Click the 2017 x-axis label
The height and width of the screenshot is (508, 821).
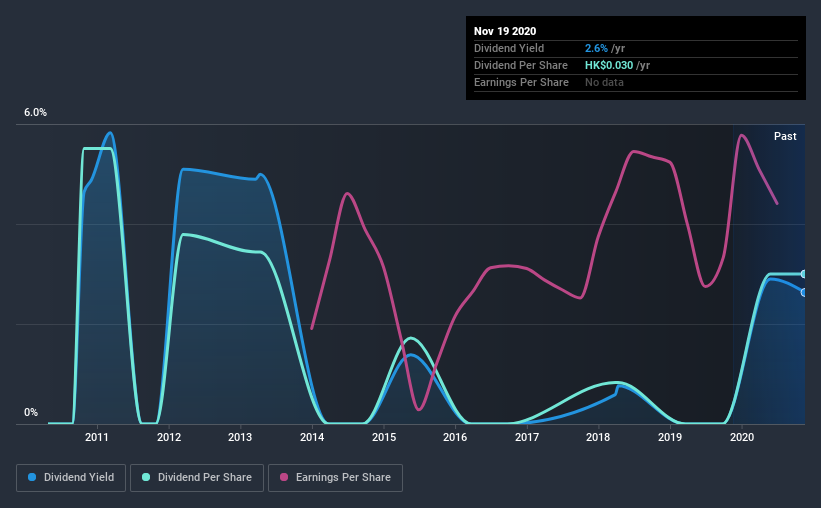(527, 437)
